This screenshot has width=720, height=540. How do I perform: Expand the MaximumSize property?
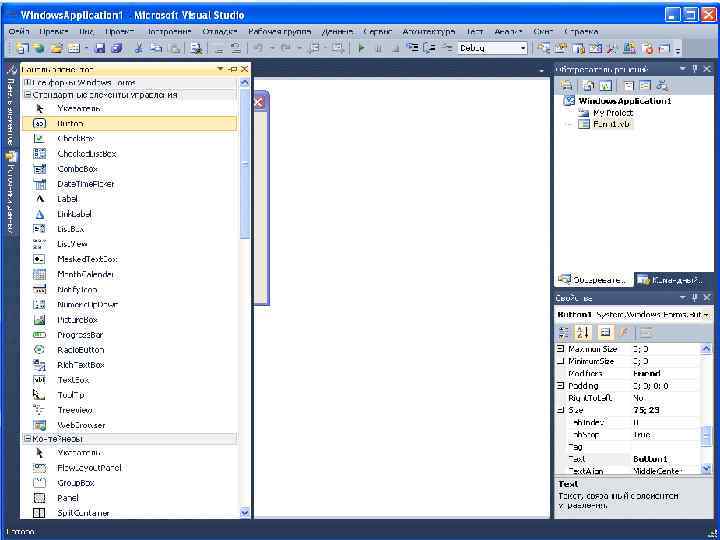click(x=561, y=349)
